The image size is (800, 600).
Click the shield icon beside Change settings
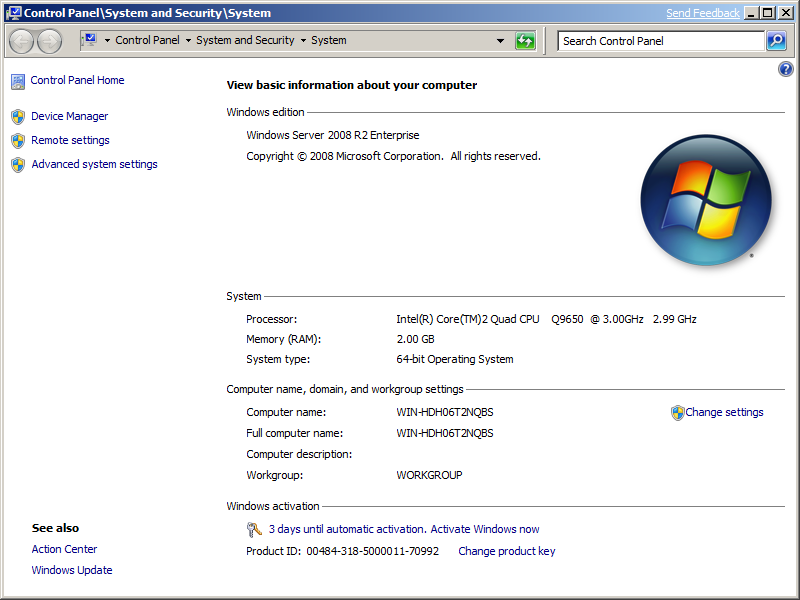tap(676, 412)
